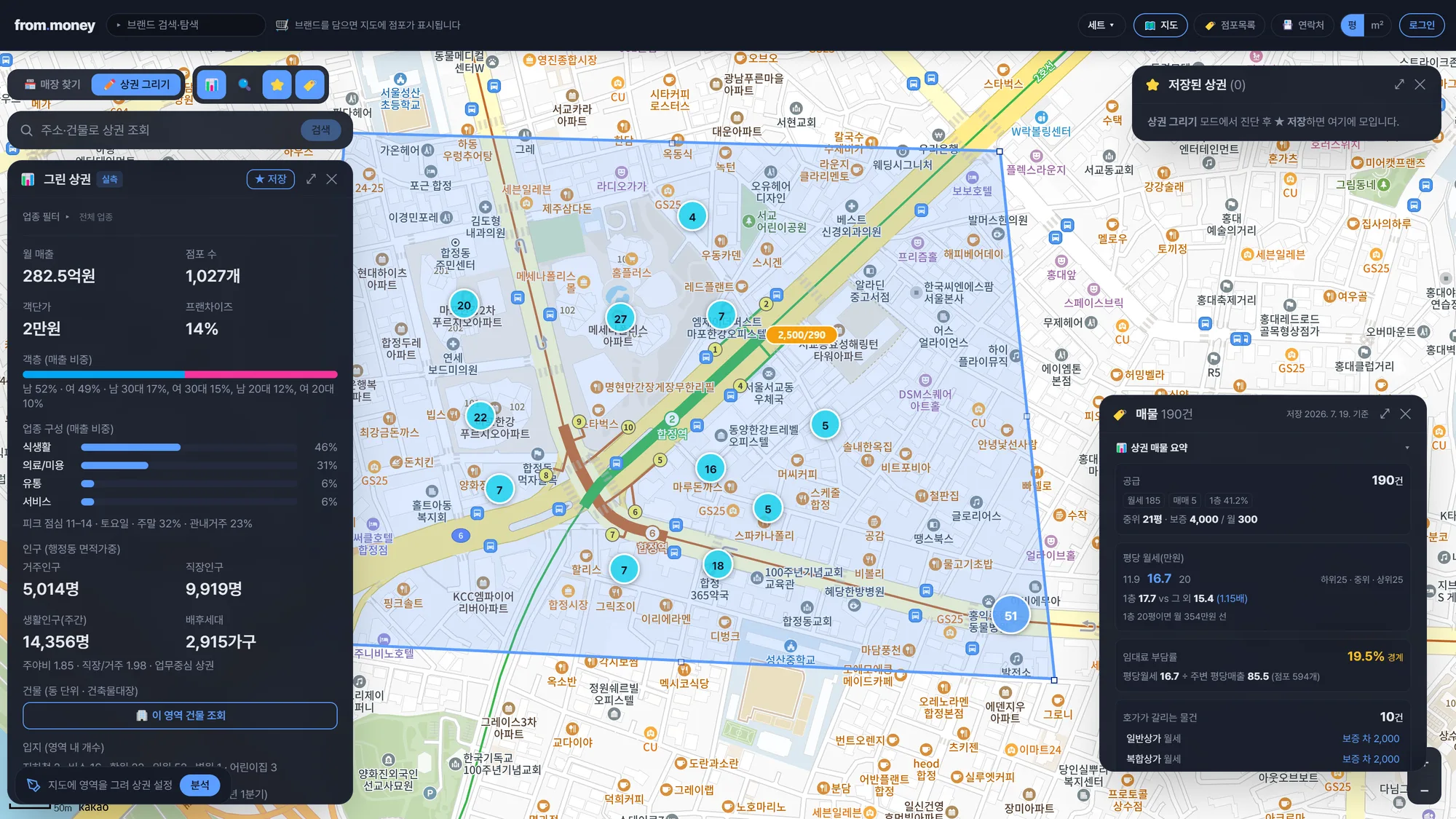Click the 검색 search button
This screenshot has height=819, width=1456.
point(321,130)
